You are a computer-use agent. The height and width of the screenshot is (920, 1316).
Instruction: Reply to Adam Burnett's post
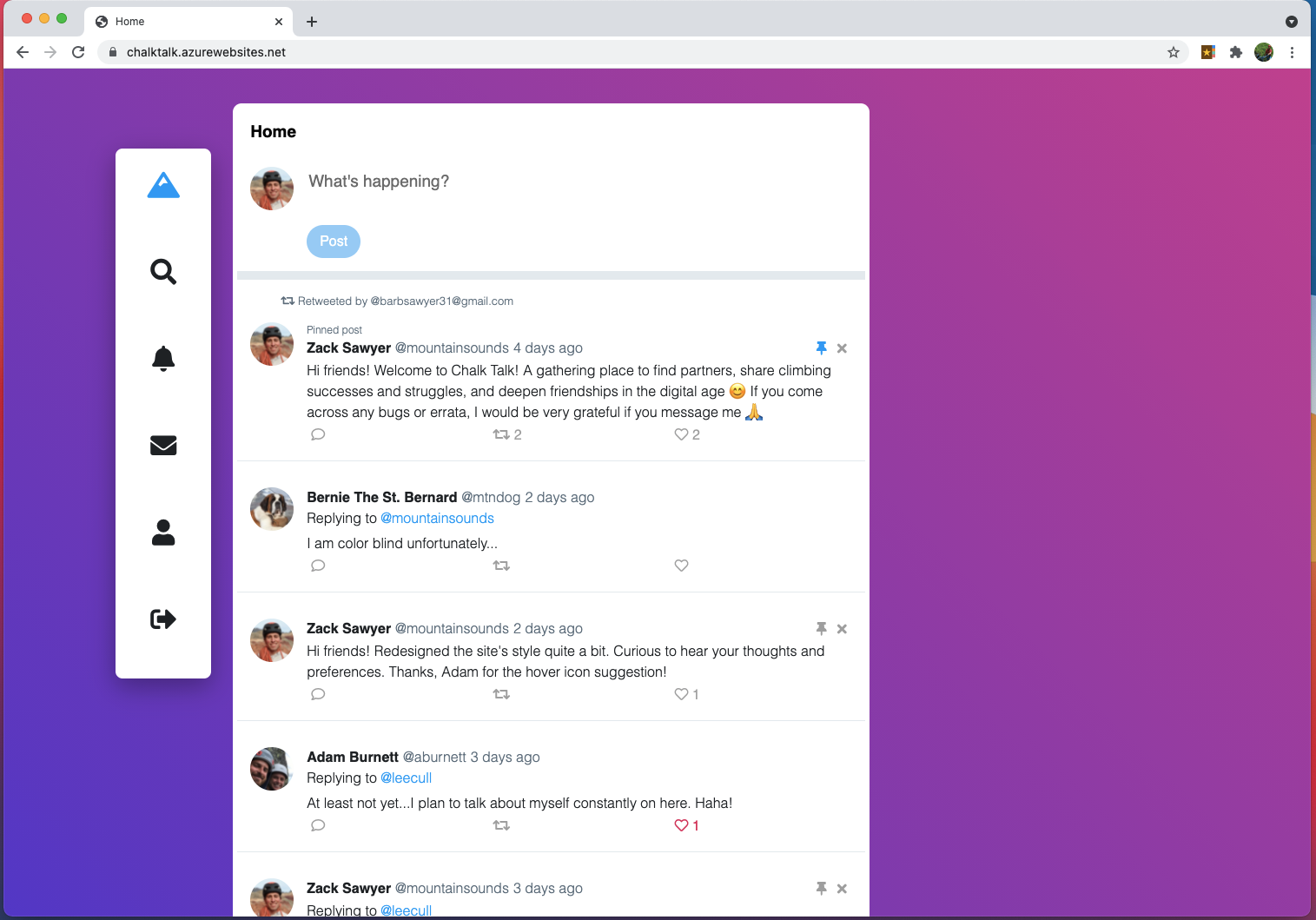pyautogui.click(x=318, y=825)
